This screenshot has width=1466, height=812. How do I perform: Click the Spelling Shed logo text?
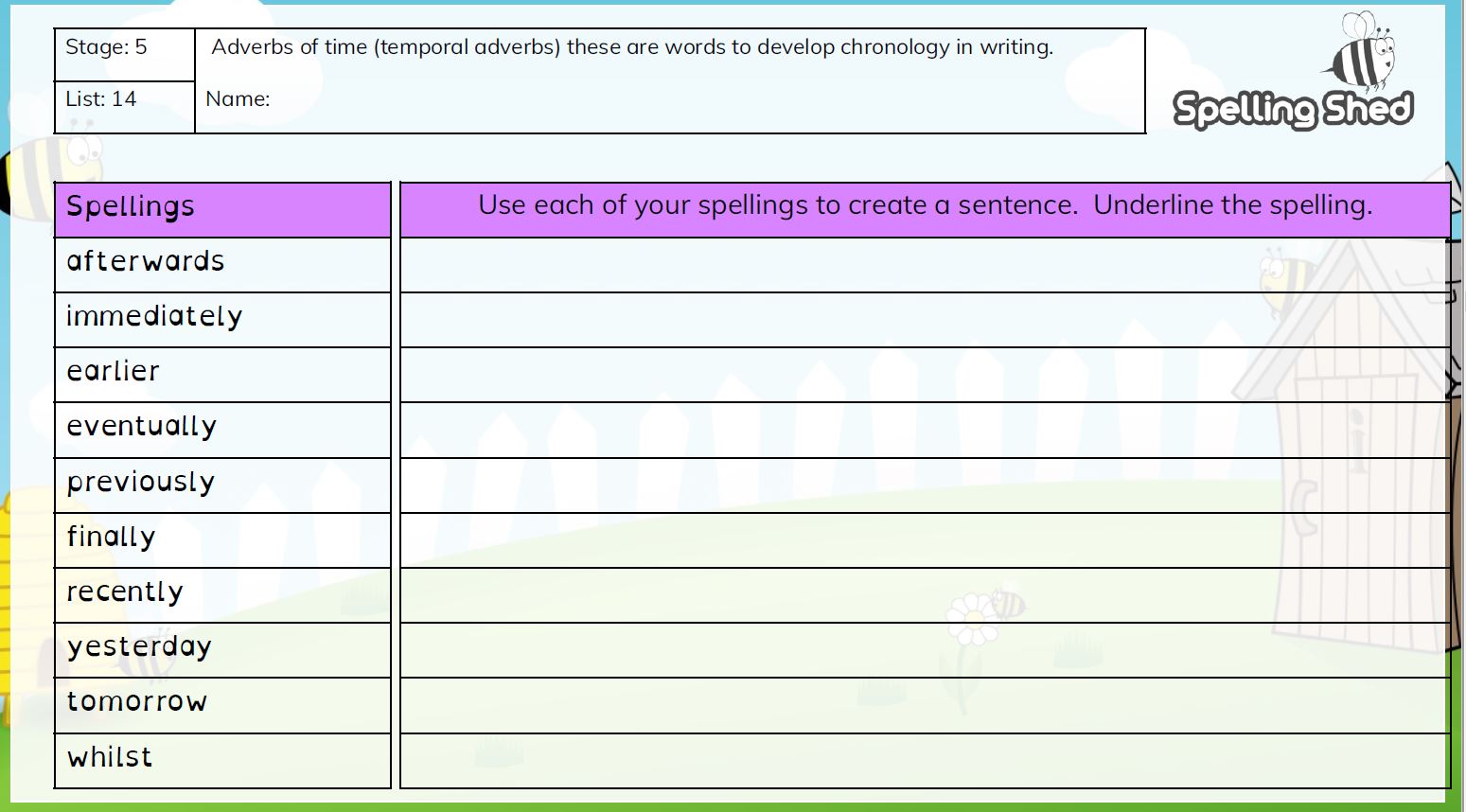pyautogui.click(x=1293, y=109)
